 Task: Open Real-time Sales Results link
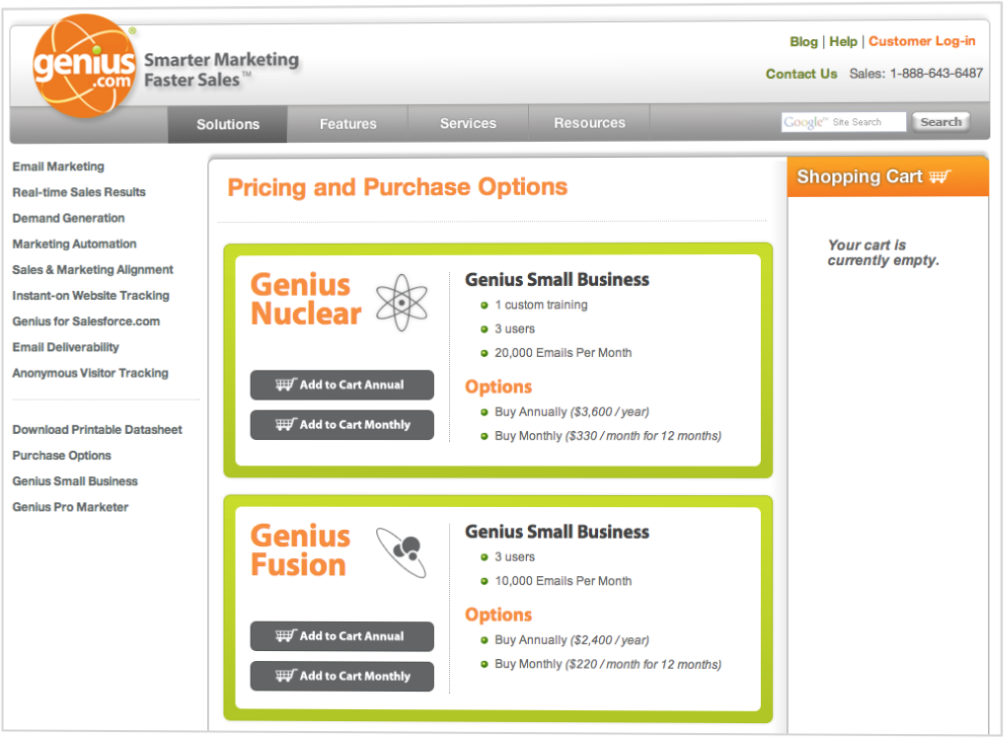coord(79,192)
